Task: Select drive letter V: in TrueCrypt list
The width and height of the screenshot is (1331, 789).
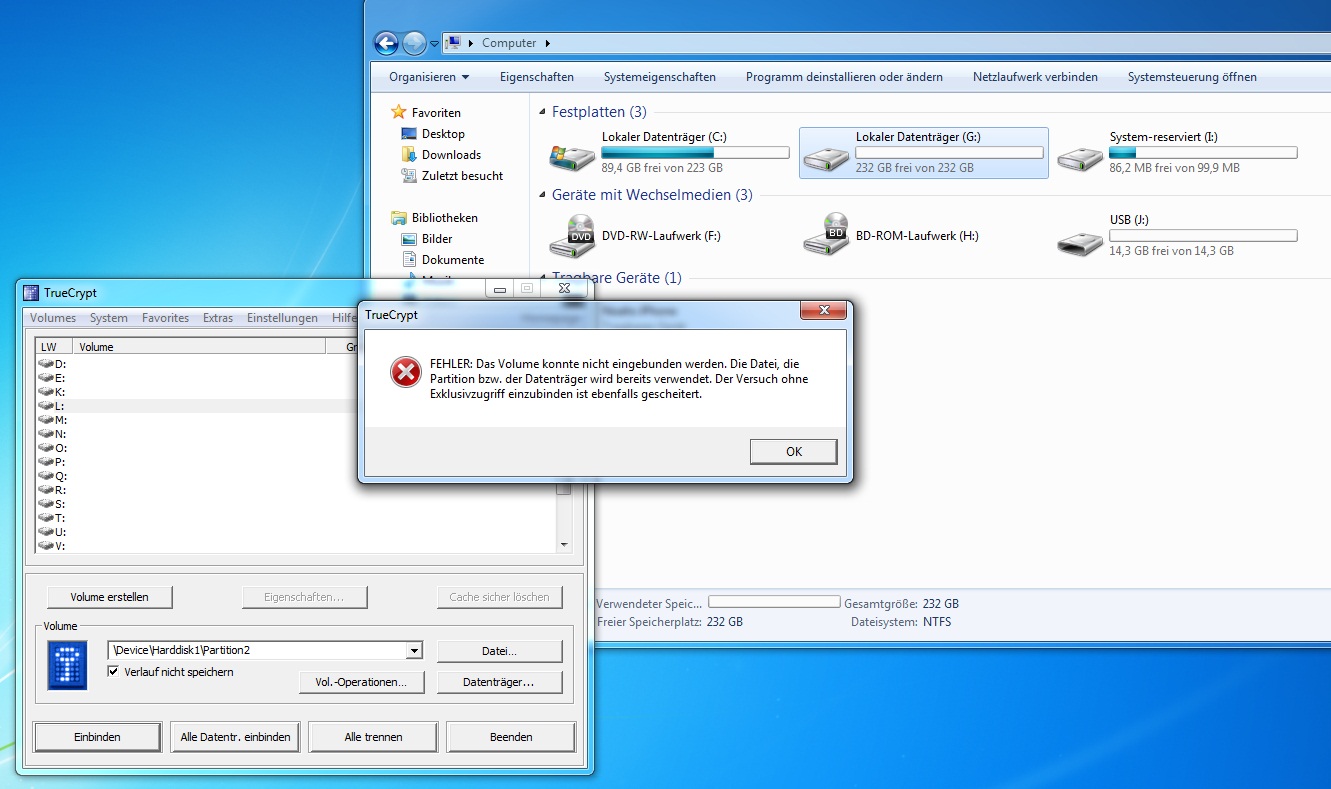Action: 52,546
